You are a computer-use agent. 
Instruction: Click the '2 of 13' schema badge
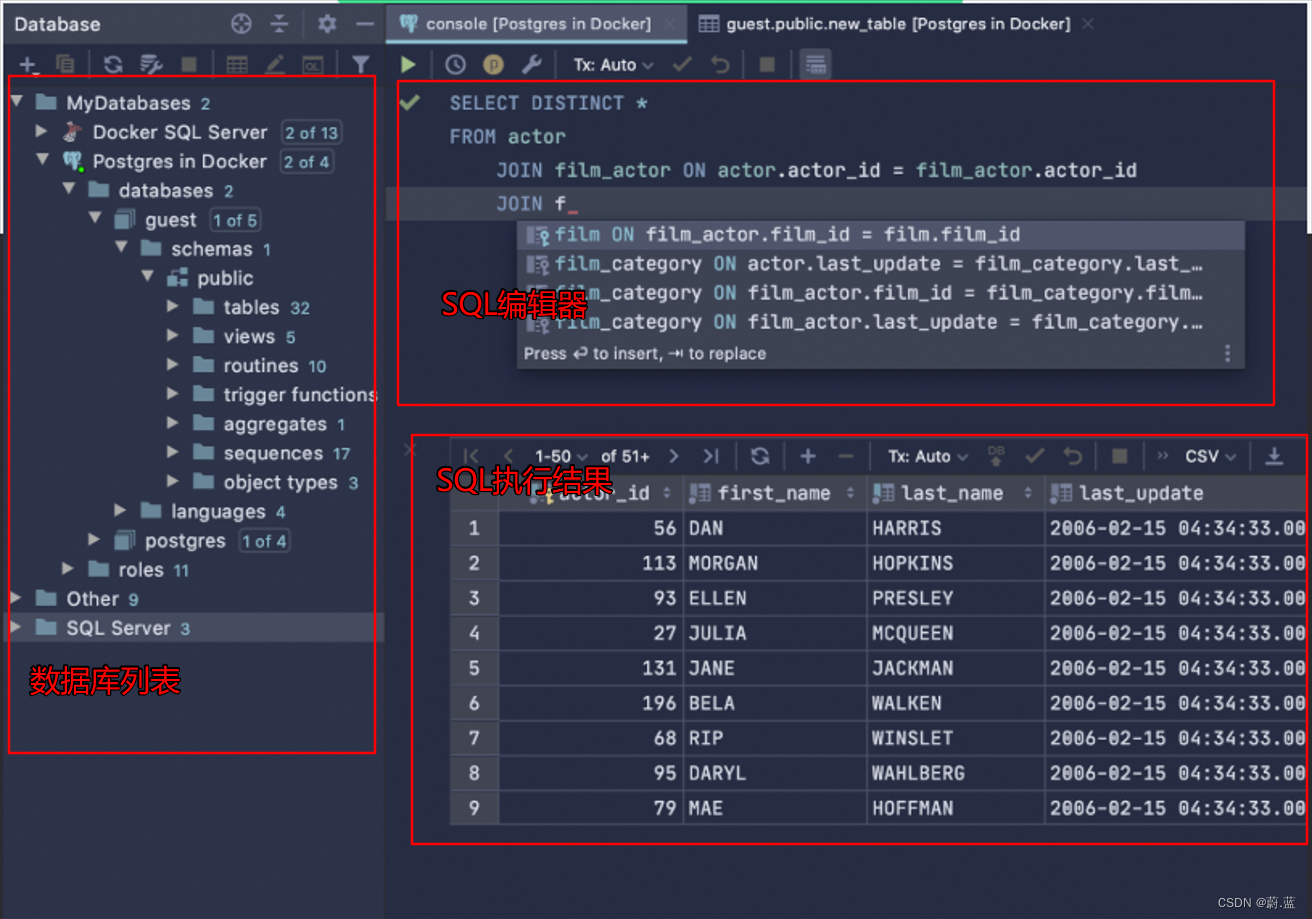312,132
